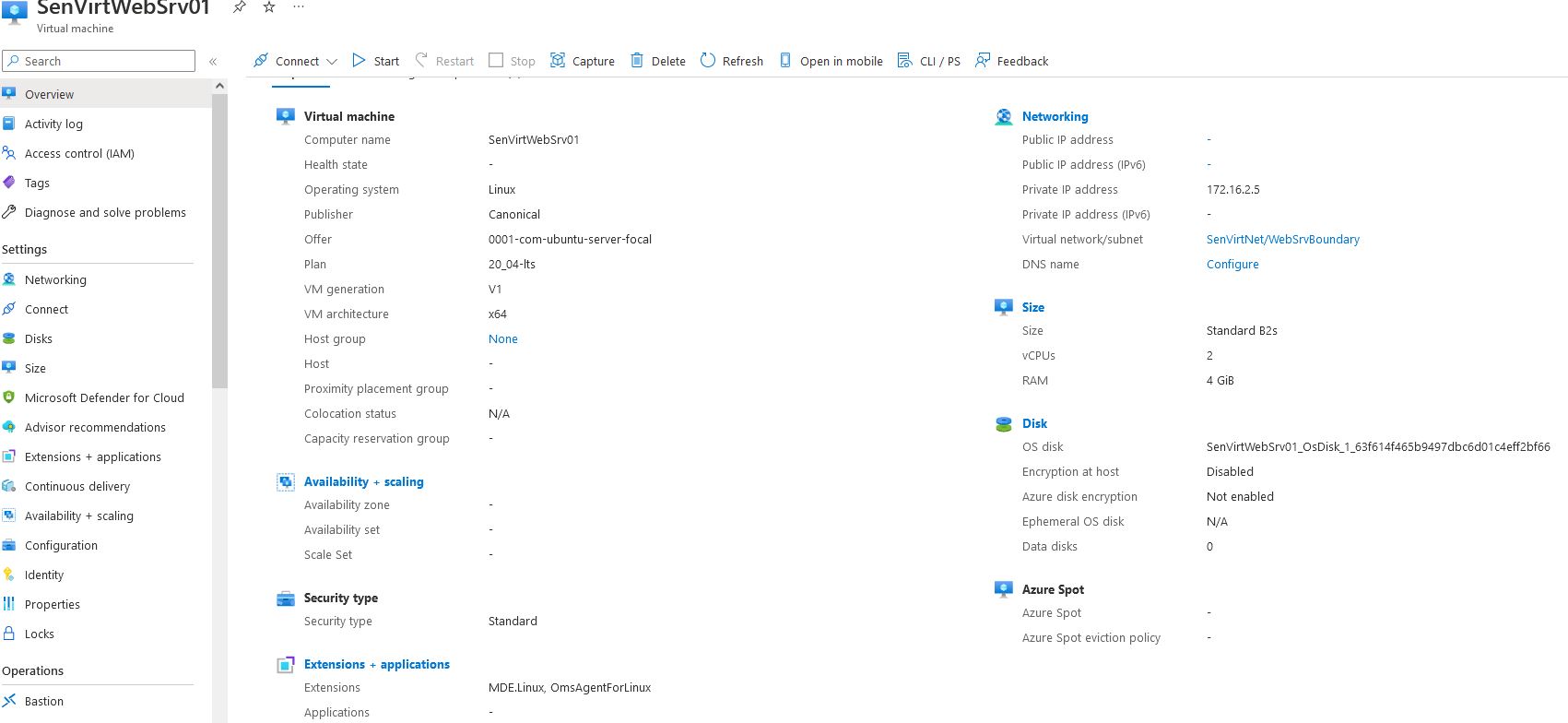
Task: Expand the Connect dropdown arrow
Action: click(332, 62)
